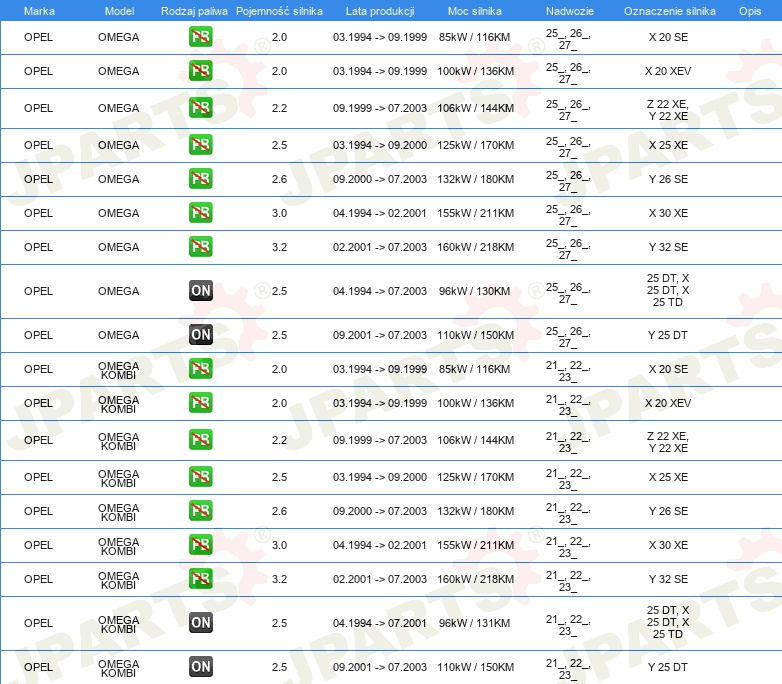Click the Marka column header
The height and width of the screenshot is (684, 782).
point(39,11)
